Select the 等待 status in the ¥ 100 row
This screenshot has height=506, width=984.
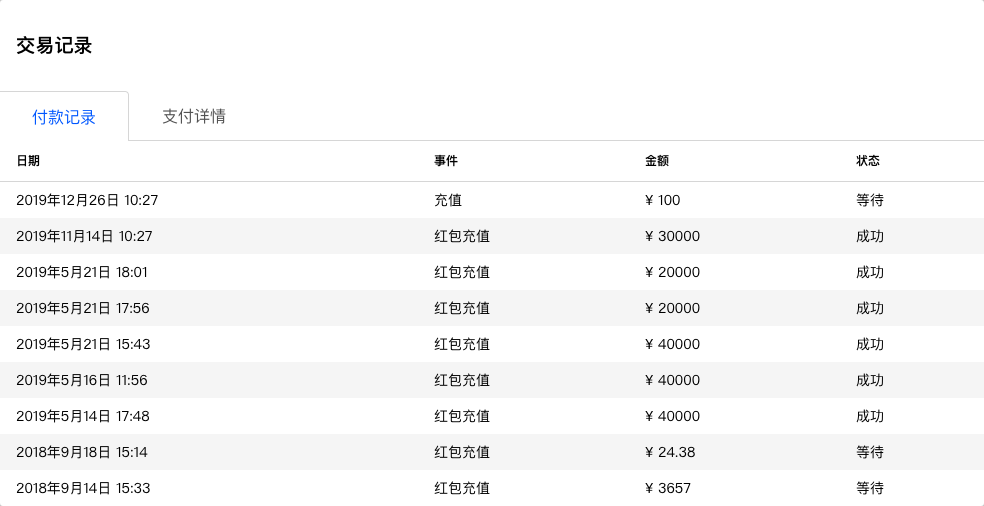click(x=870, y=200)
